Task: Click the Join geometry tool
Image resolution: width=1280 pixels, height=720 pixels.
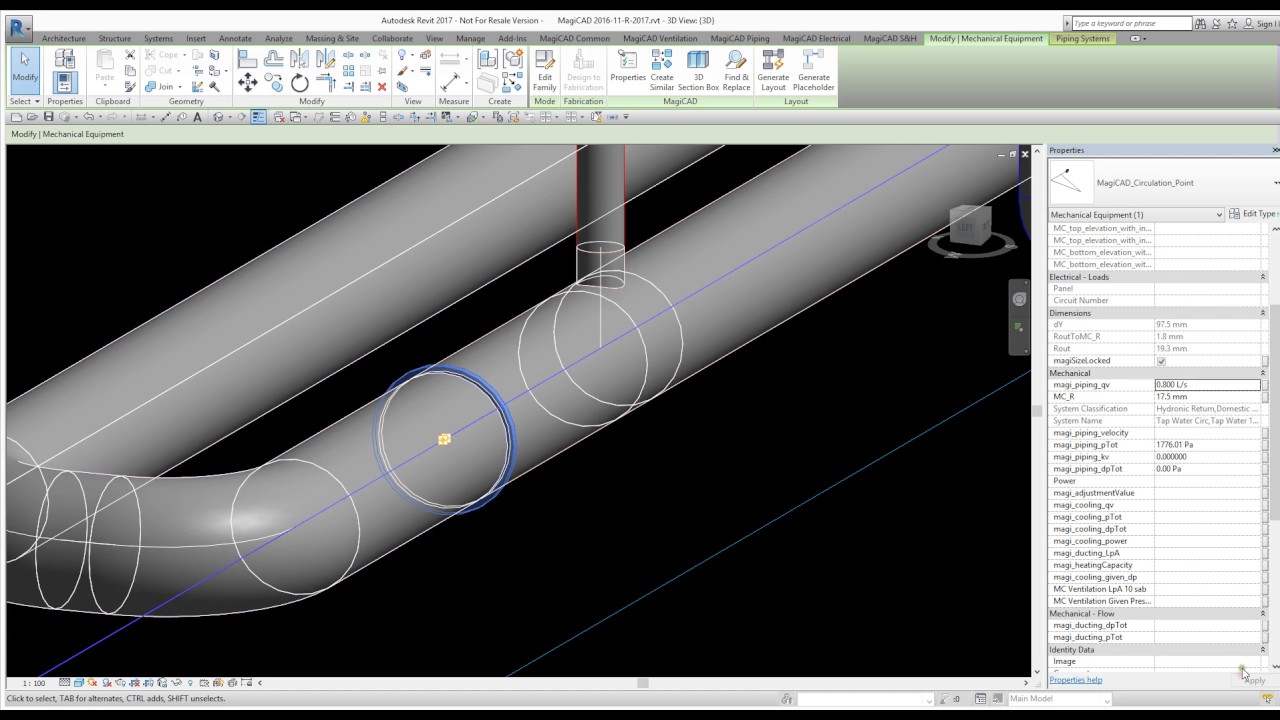Action: (160, 87)
